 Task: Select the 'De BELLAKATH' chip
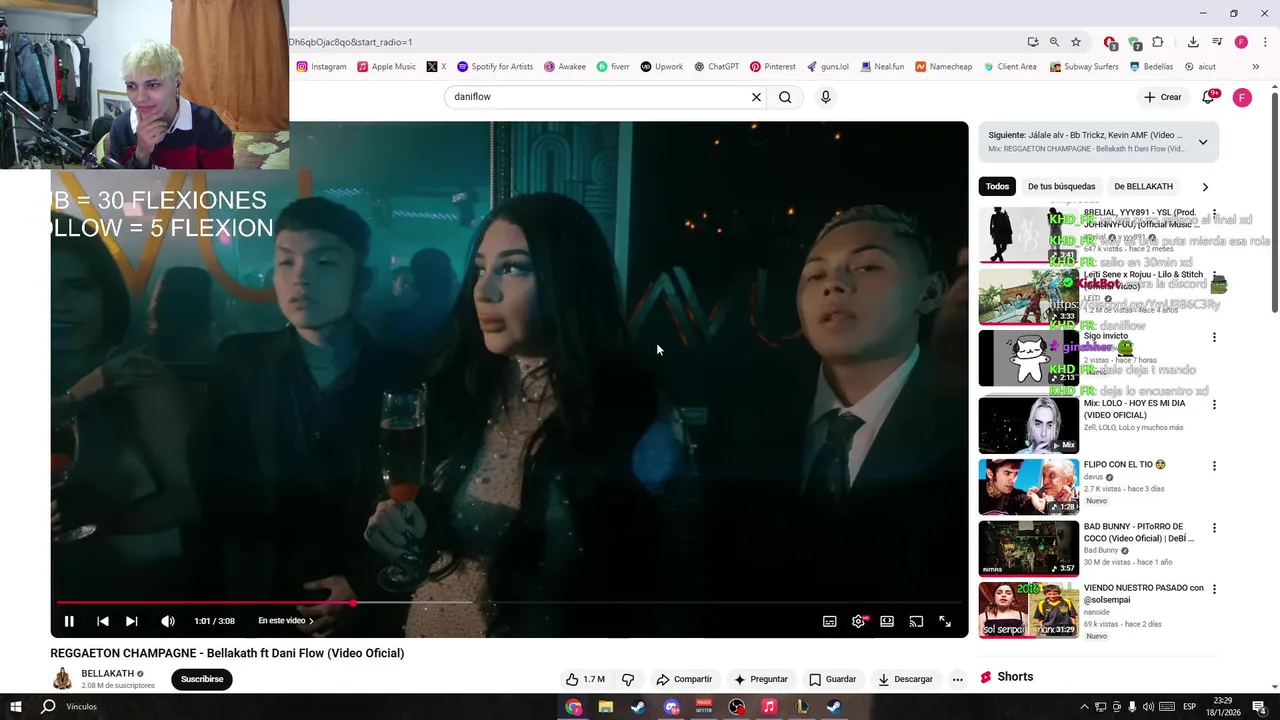1143,186
